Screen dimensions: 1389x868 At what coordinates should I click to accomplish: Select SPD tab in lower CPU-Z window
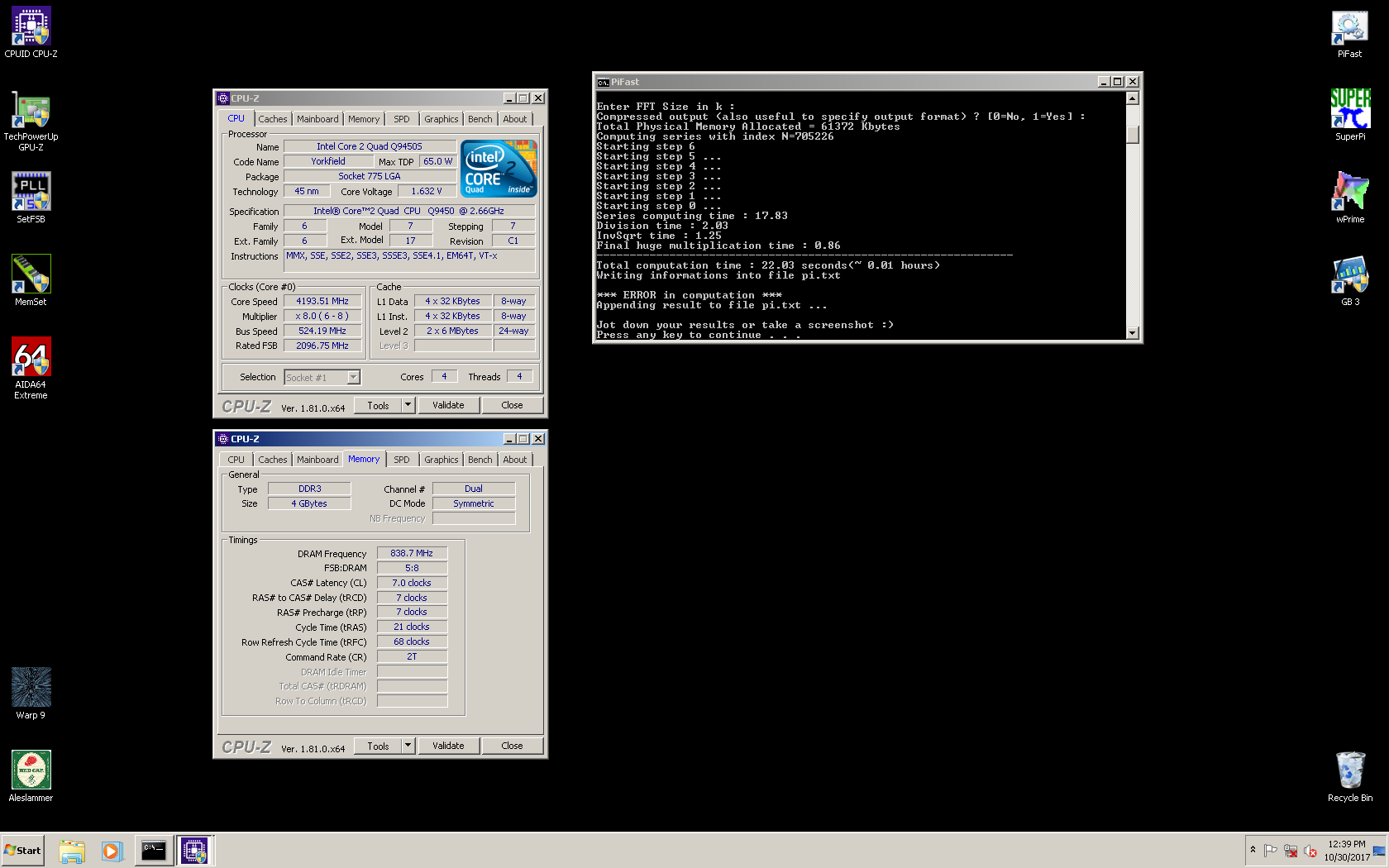(402, 460)
